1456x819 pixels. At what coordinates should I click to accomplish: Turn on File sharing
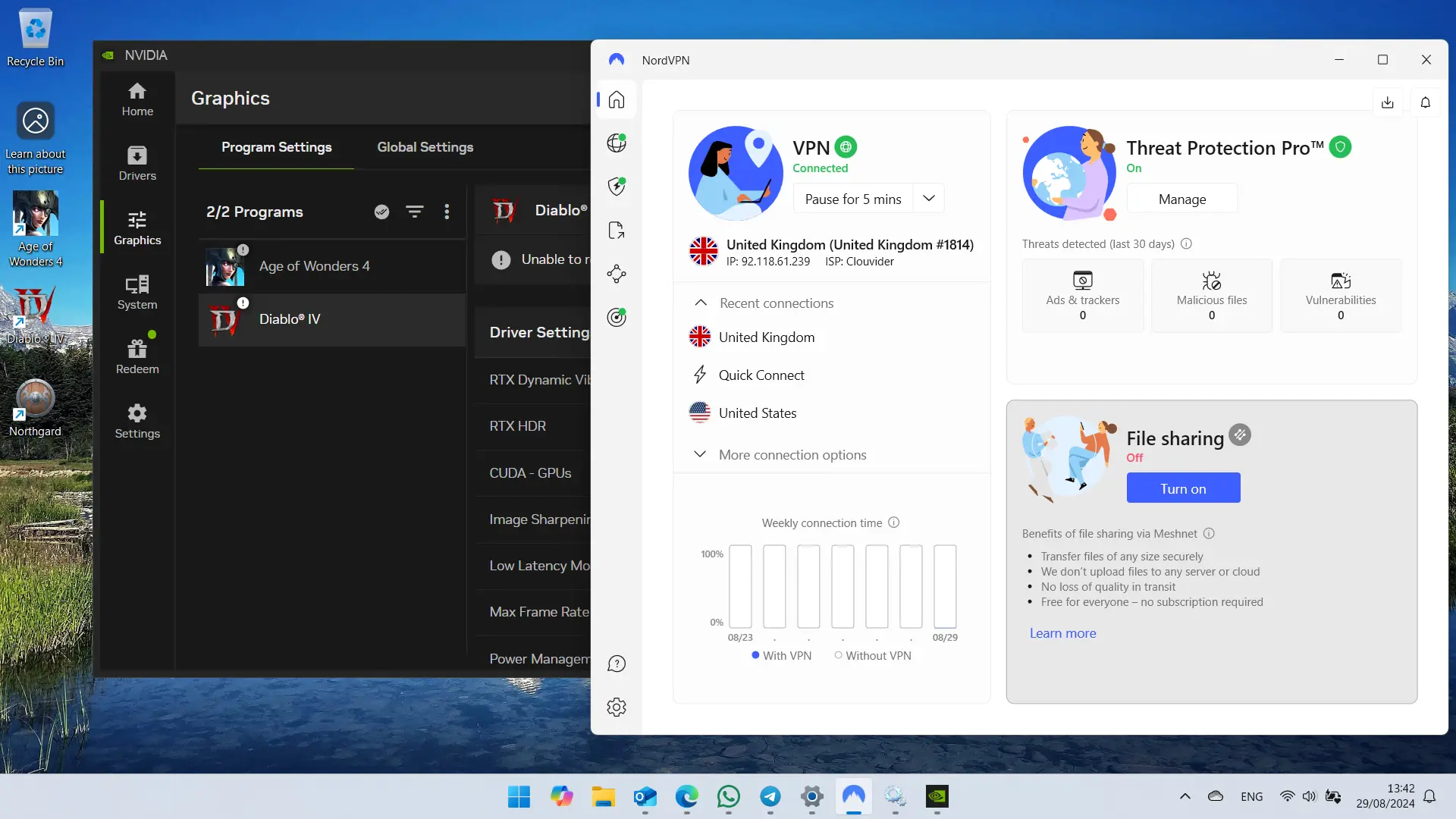(x=1183, y=488)
